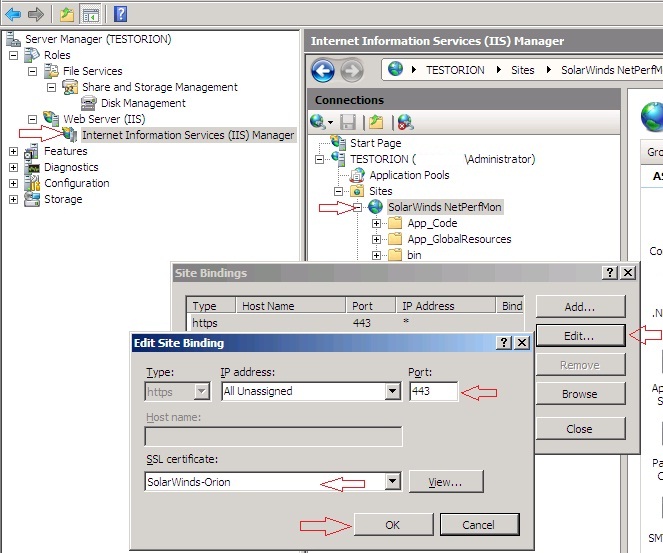Select the Diagnostics node
The height and width of the screenshot is (553, 663).
(71, 167)
